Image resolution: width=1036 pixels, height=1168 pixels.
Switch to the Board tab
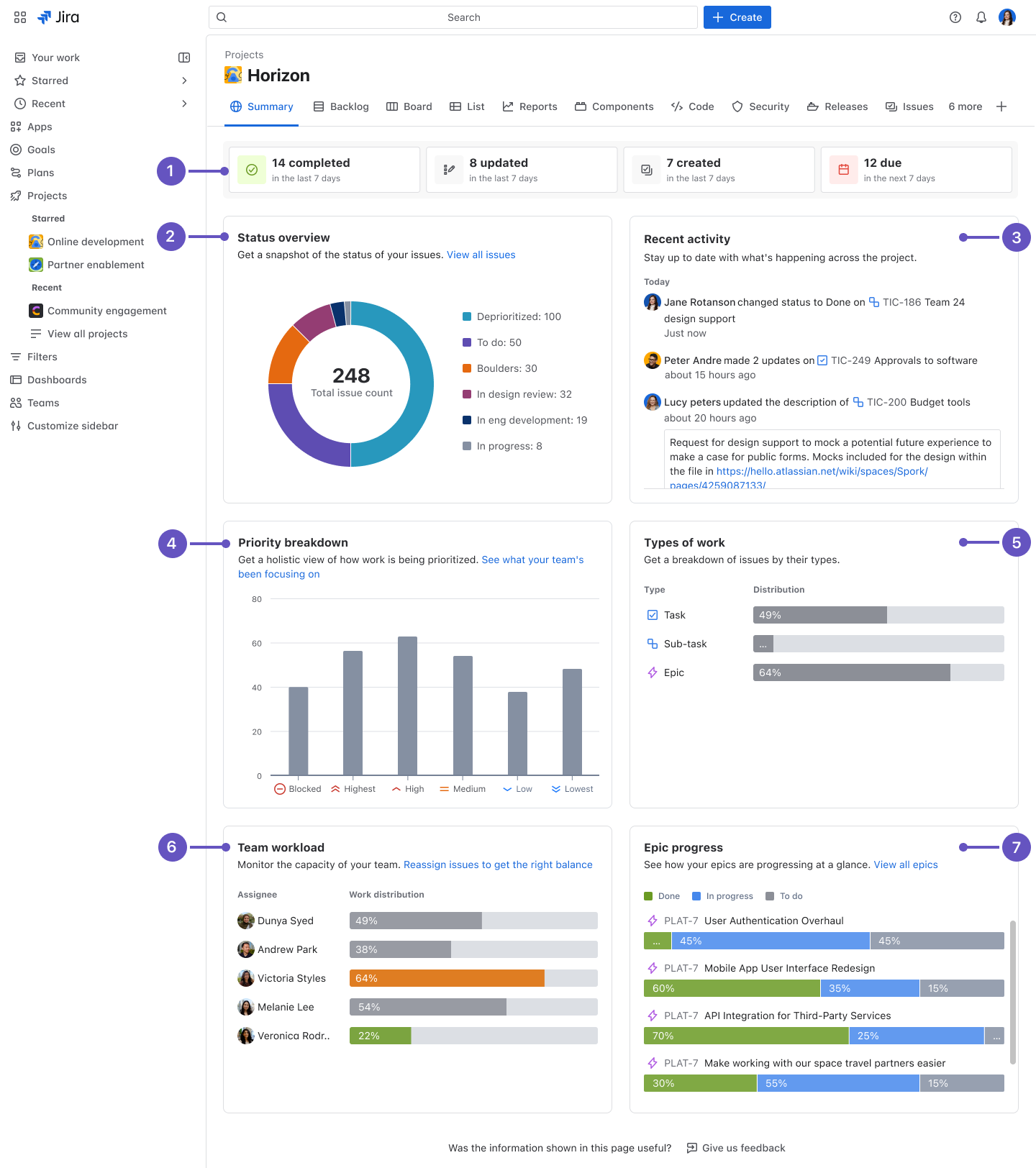[409, 106]
